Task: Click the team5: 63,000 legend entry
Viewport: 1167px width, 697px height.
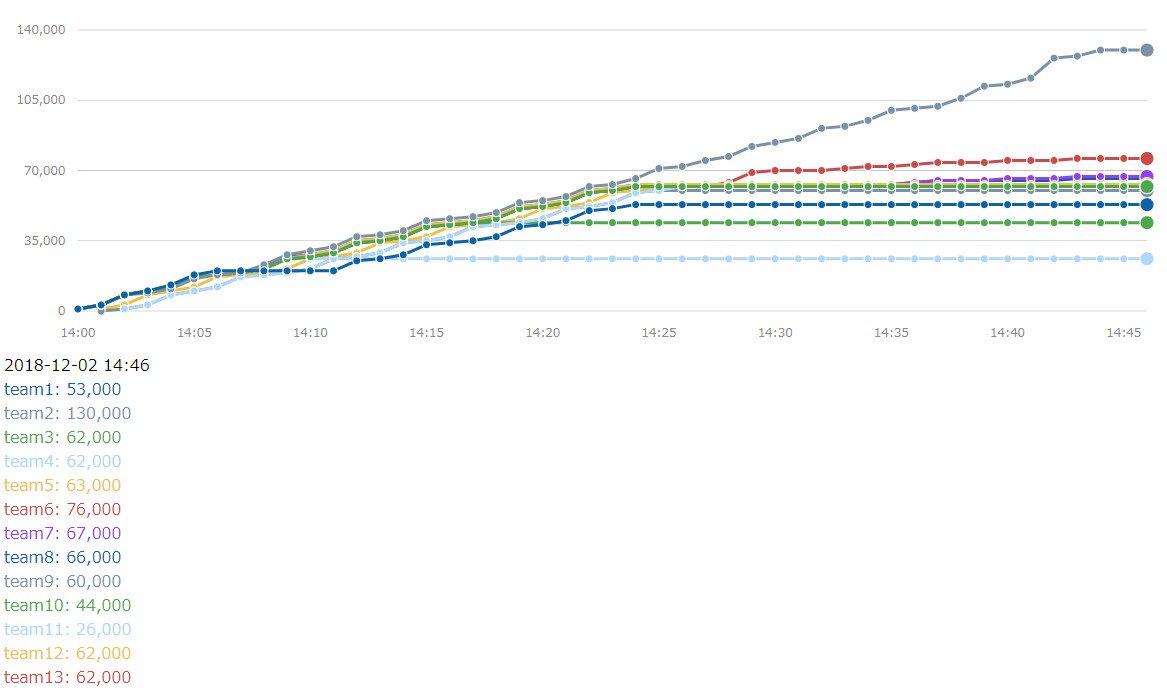Action: [x=63, y=485]
